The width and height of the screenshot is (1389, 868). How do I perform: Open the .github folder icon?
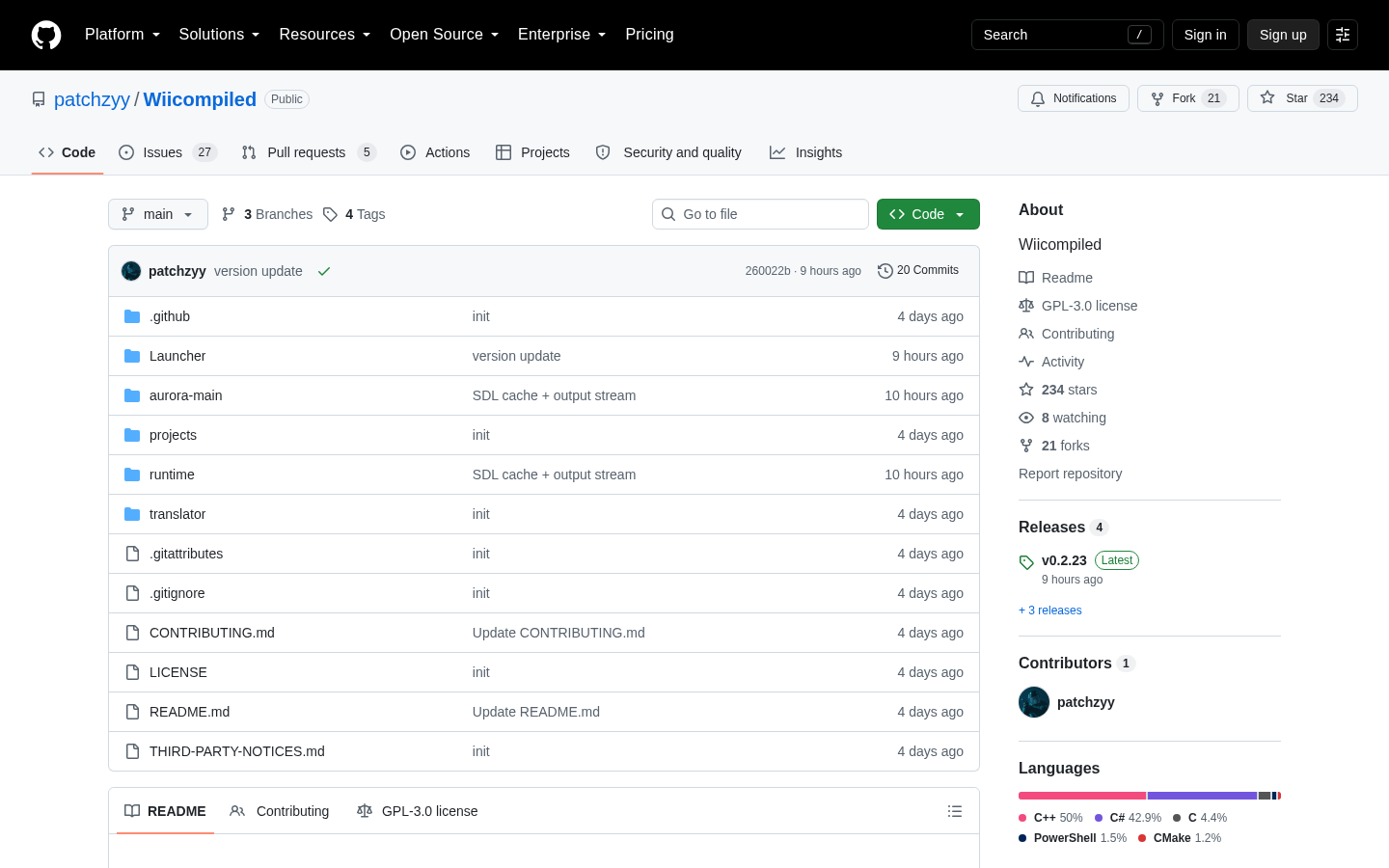point(132,316)
